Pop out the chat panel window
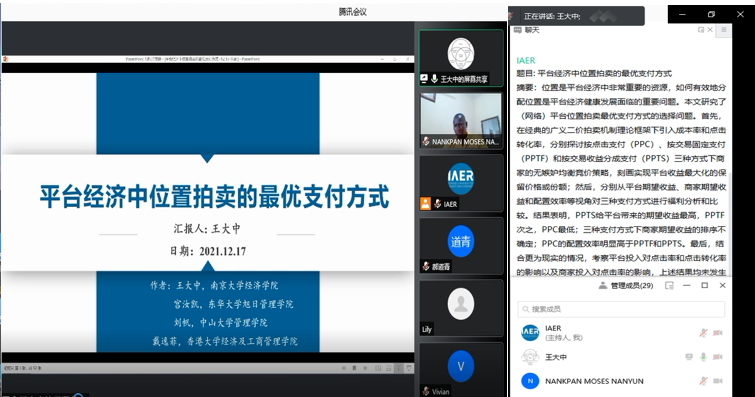This screenshot has width=755, height=397. pos(701,30)
